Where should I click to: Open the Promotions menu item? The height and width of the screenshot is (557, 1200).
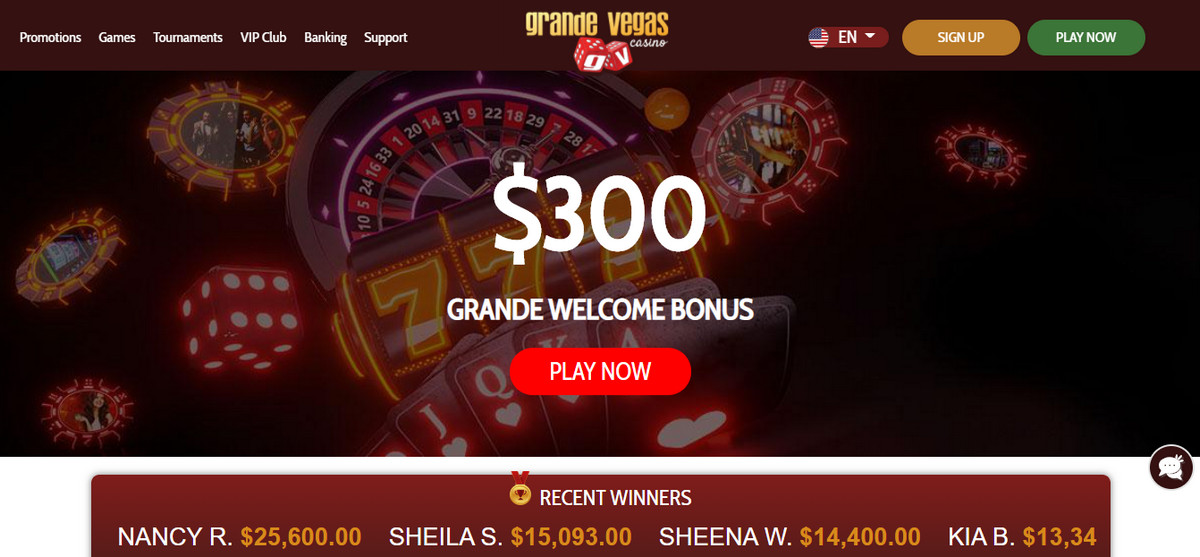[x=50, y=37]
